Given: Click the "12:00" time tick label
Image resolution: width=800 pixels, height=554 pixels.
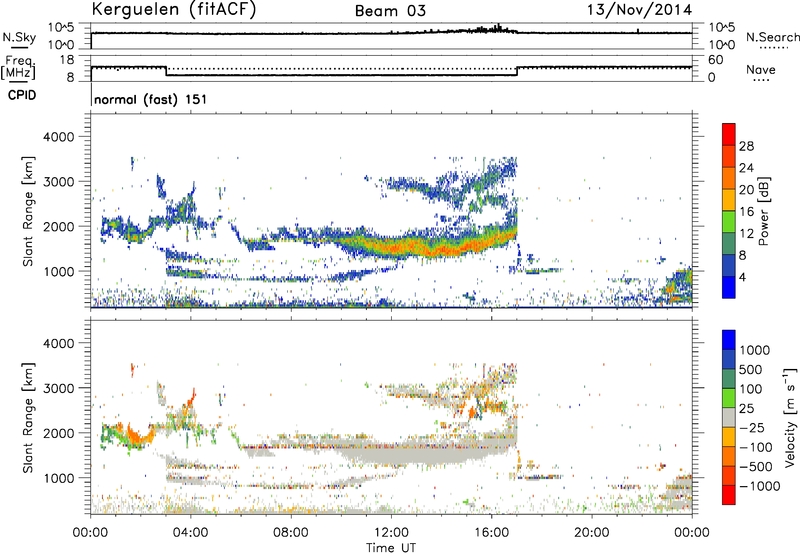Looking at the screenshot, I should (x=391, y=533).
